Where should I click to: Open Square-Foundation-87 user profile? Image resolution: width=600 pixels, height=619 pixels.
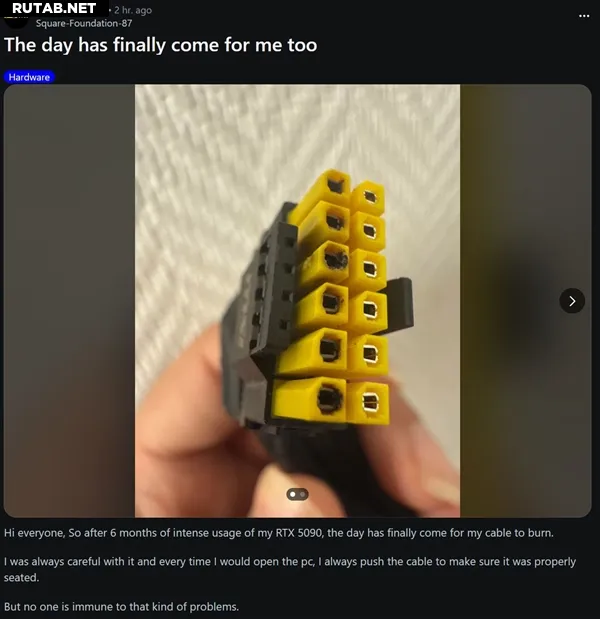(84, 23)
